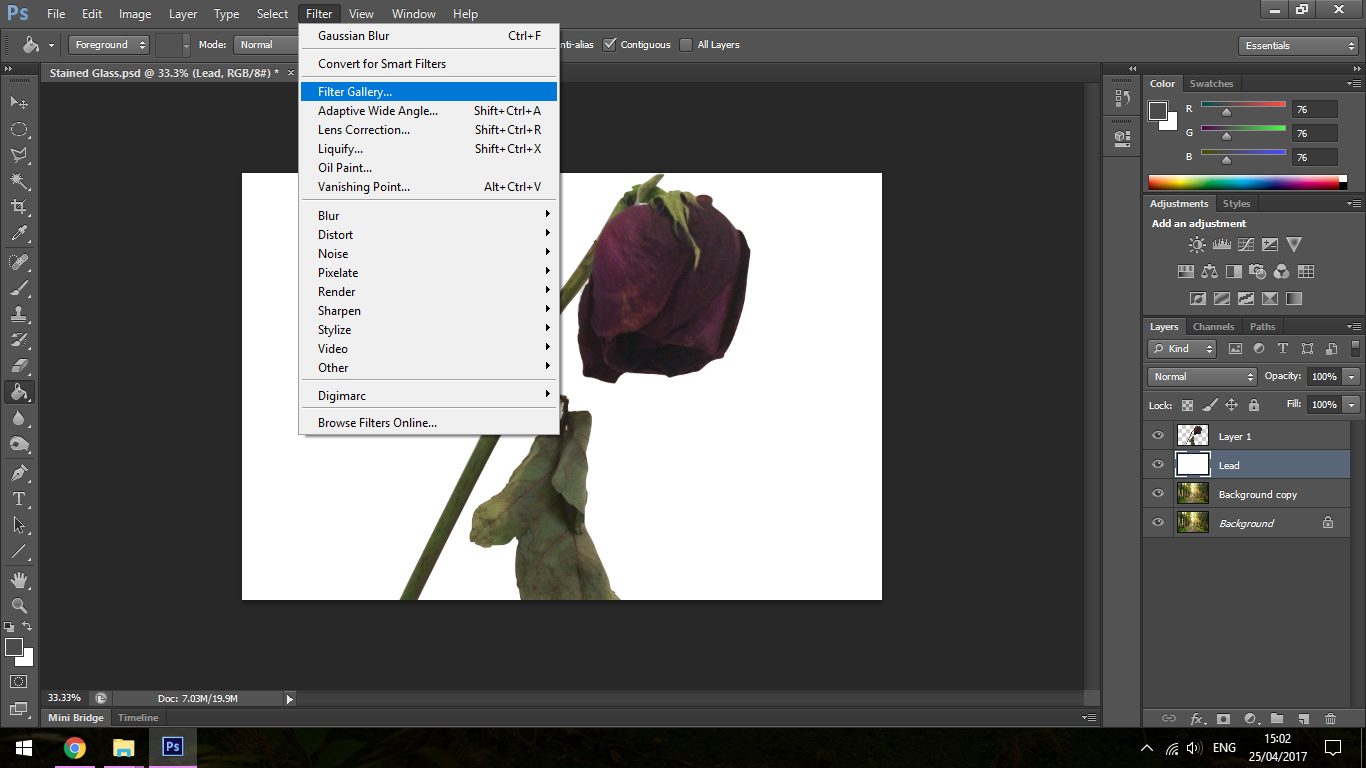
Task: Select the Elliptical Marquee tool
Action: [19, 129]
